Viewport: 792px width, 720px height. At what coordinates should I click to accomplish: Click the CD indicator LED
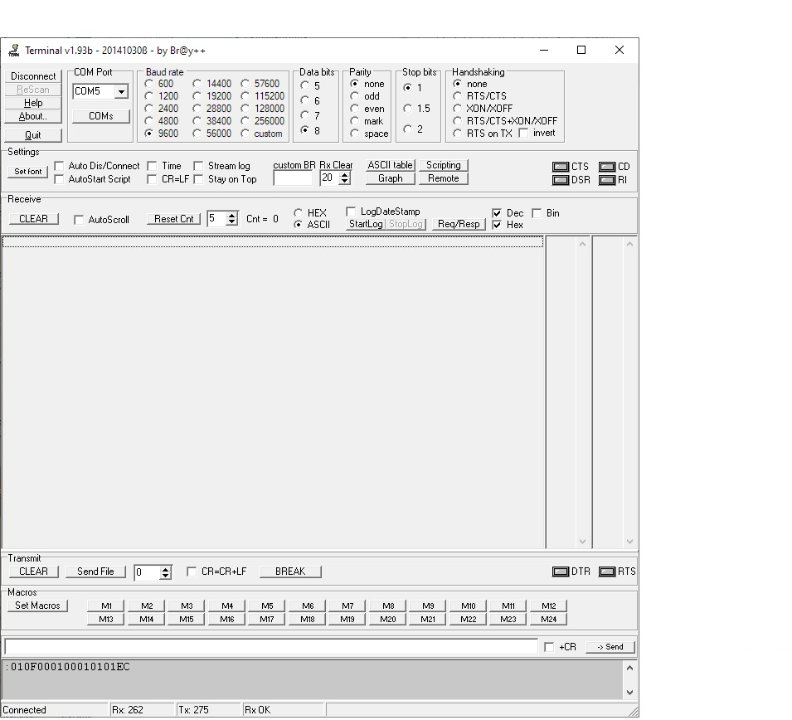(607, 167)
